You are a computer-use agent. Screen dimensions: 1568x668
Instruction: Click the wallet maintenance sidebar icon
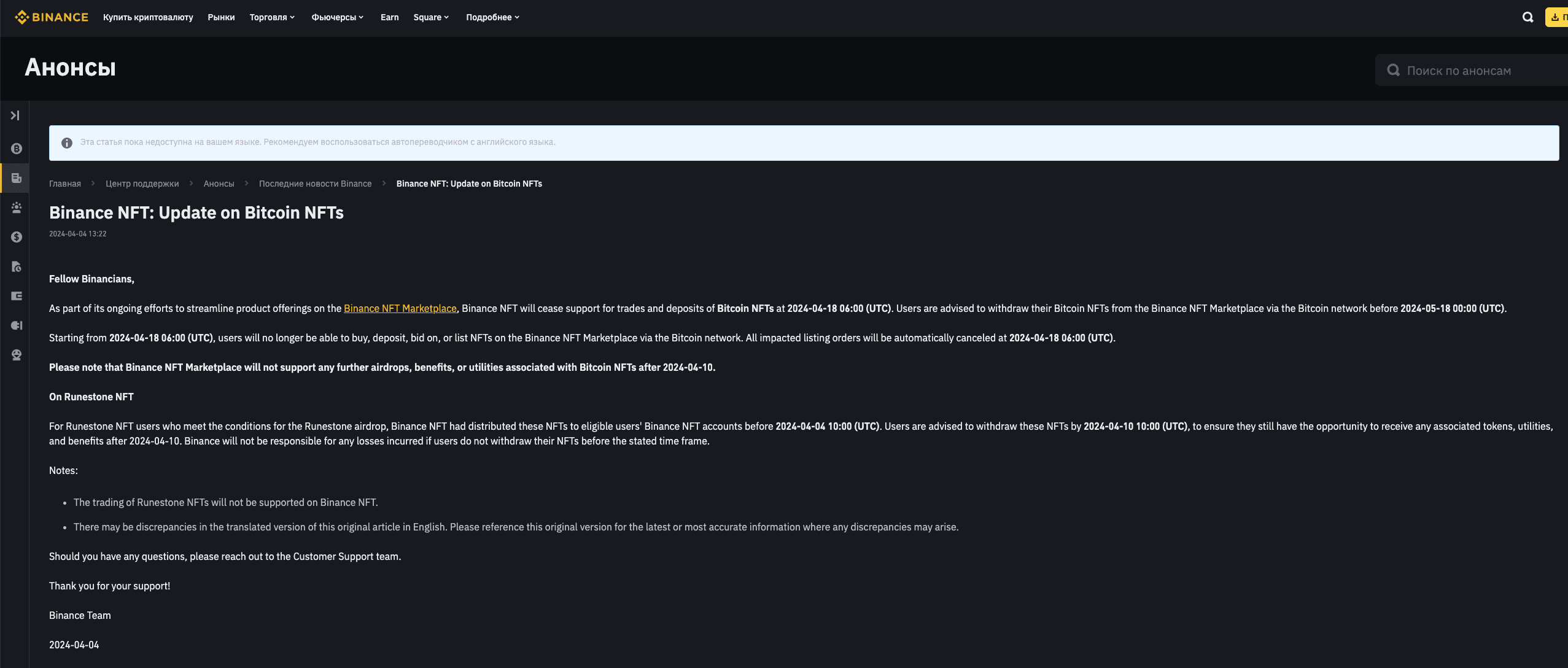tap(16, 295)
